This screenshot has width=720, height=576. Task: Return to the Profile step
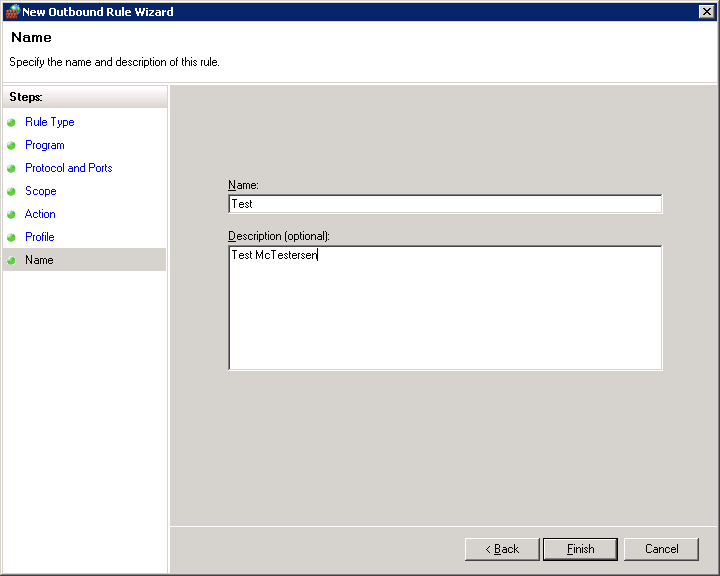point(39,237)
